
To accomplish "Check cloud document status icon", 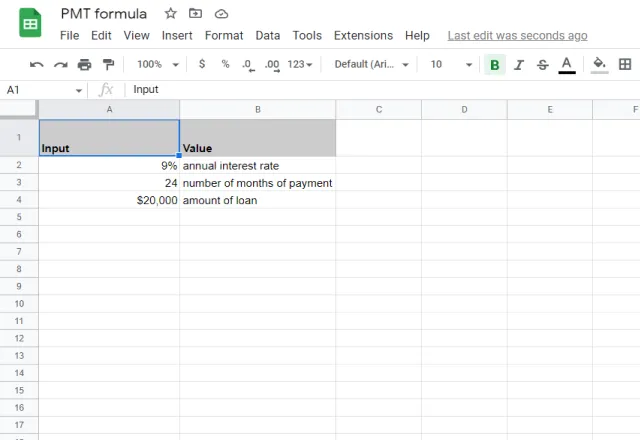I will [221, 14].
